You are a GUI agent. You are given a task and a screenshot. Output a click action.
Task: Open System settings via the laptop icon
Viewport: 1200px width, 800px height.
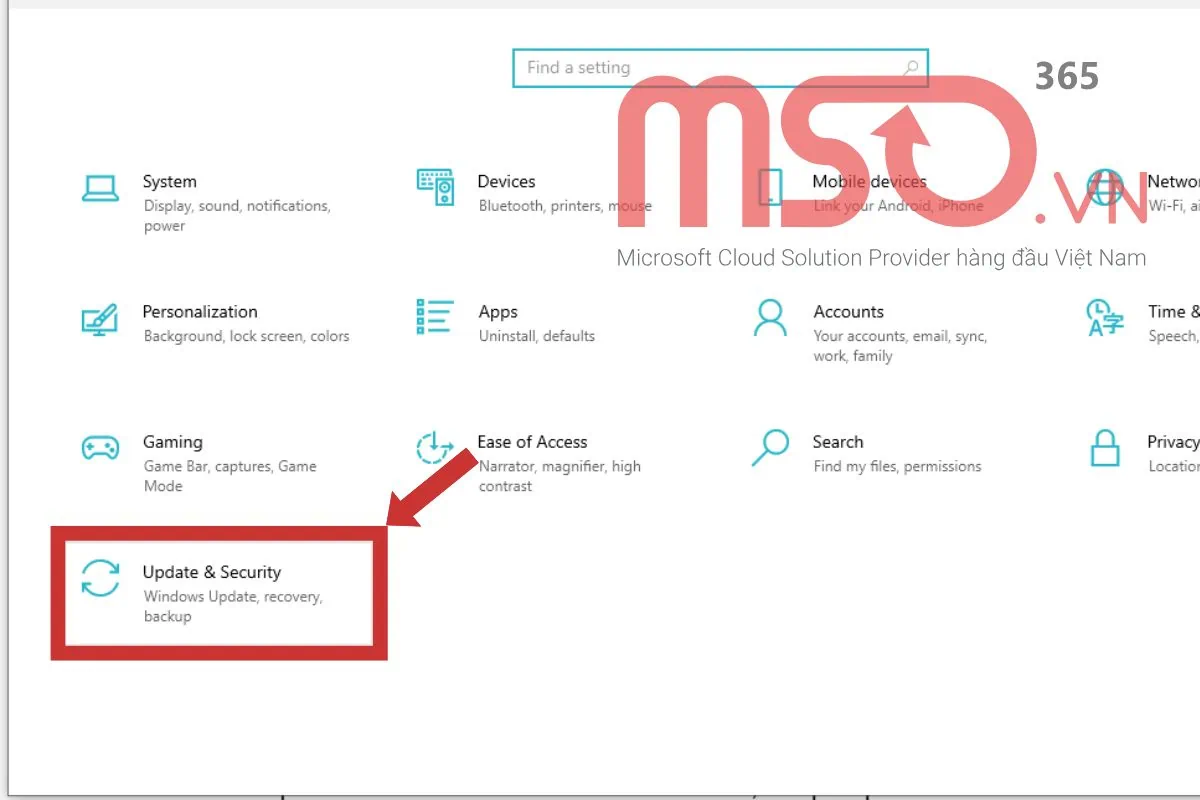(99, 190)
